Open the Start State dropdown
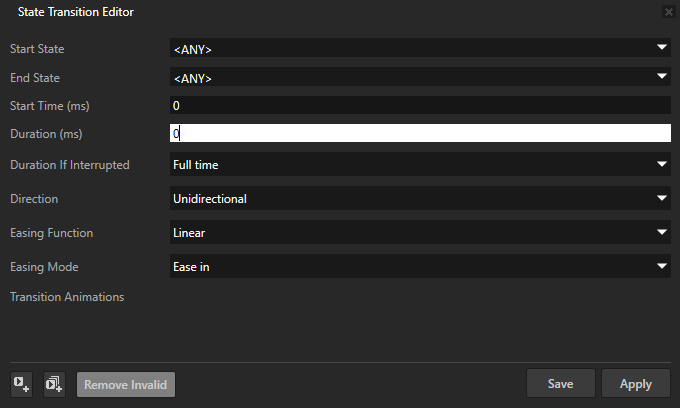 point(420,47)
